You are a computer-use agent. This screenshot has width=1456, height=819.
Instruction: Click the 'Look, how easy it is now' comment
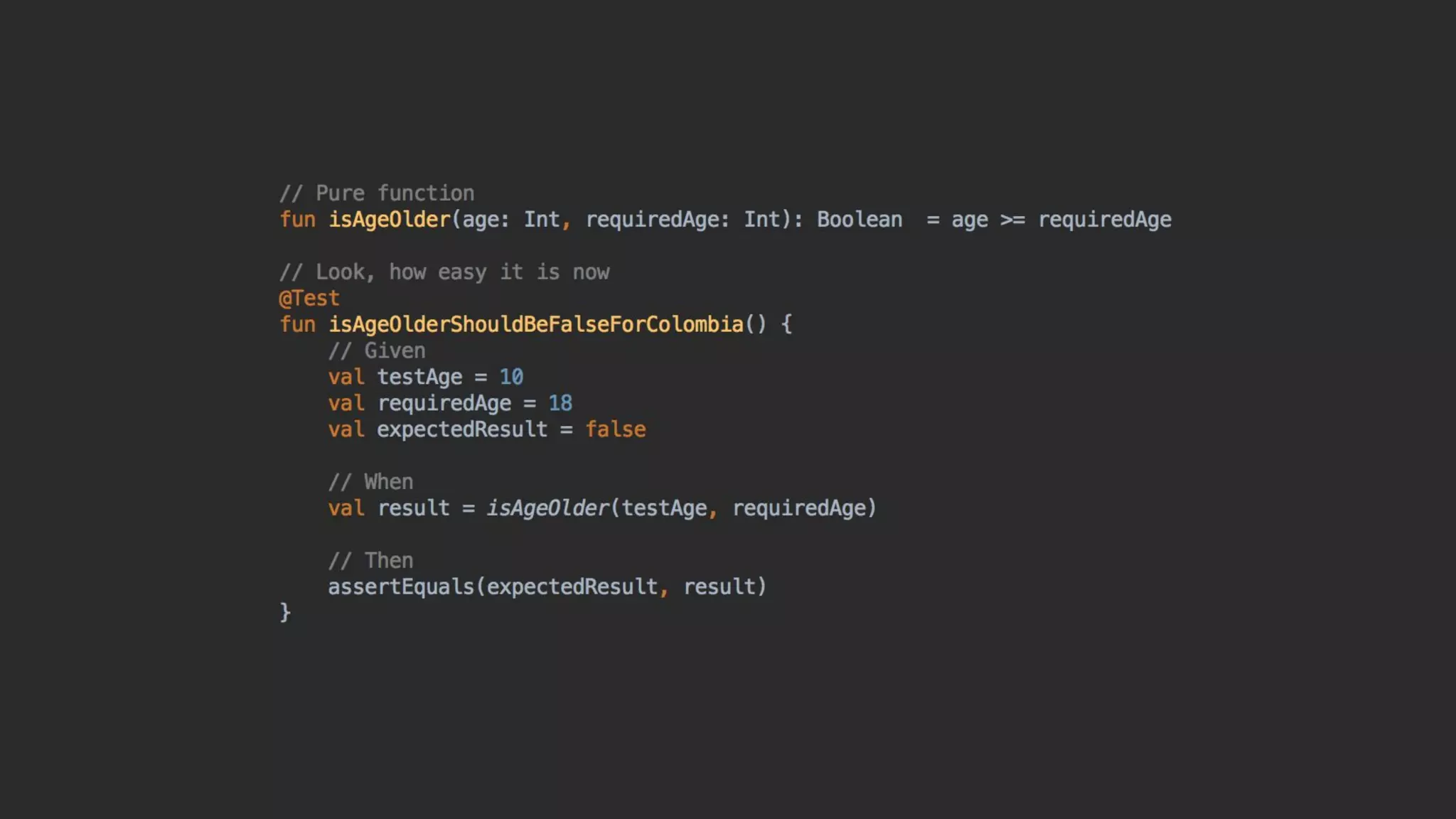point(444,272)
